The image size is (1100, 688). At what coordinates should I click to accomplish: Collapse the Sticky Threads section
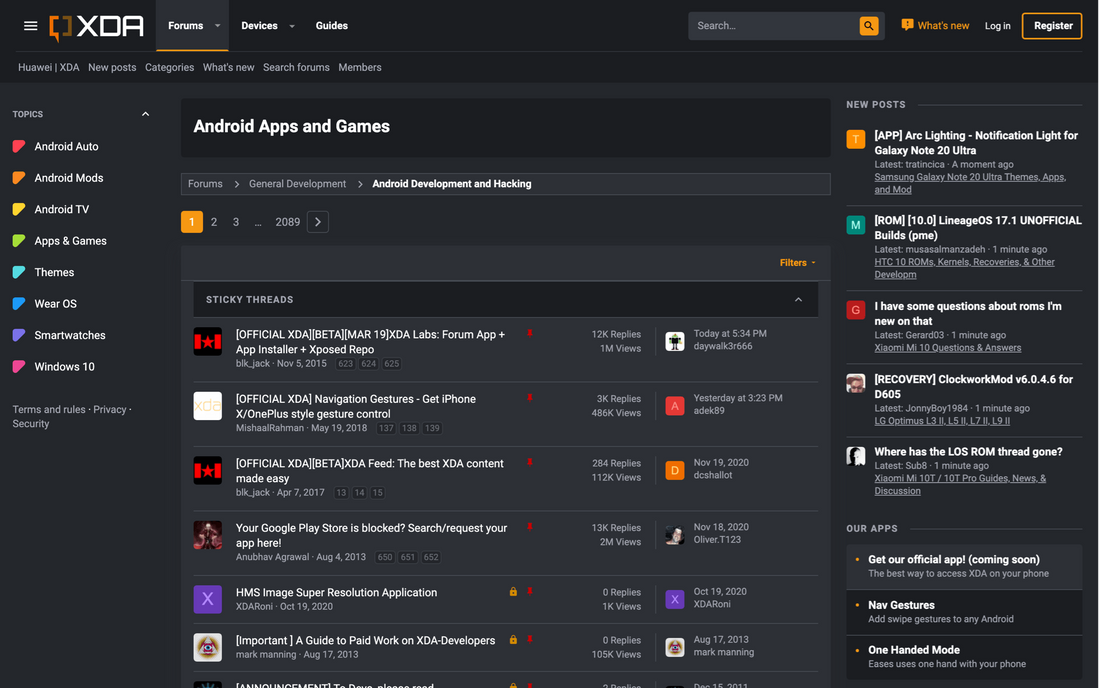click(x=798, y=300)
